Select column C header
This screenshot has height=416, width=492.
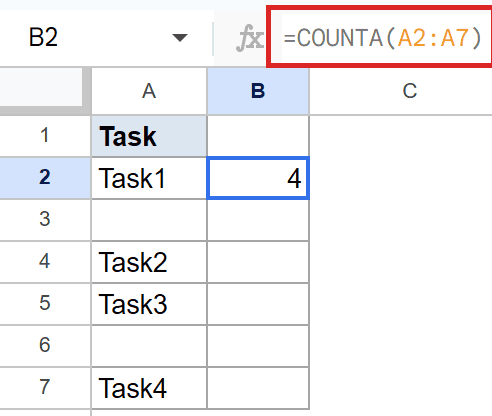click(410, 91)
